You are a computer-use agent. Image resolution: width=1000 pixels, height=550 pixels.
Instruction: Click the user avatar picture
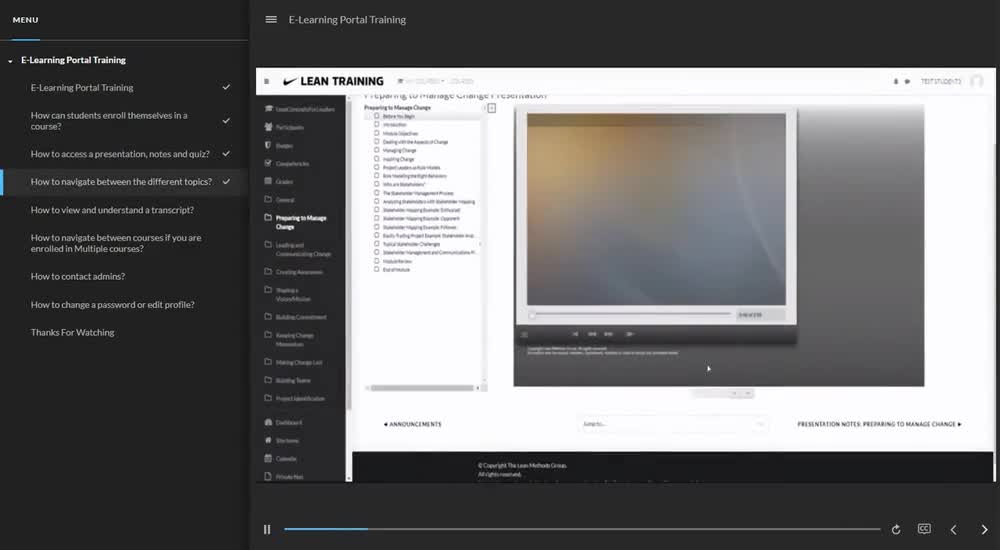[x=976, y=82]
